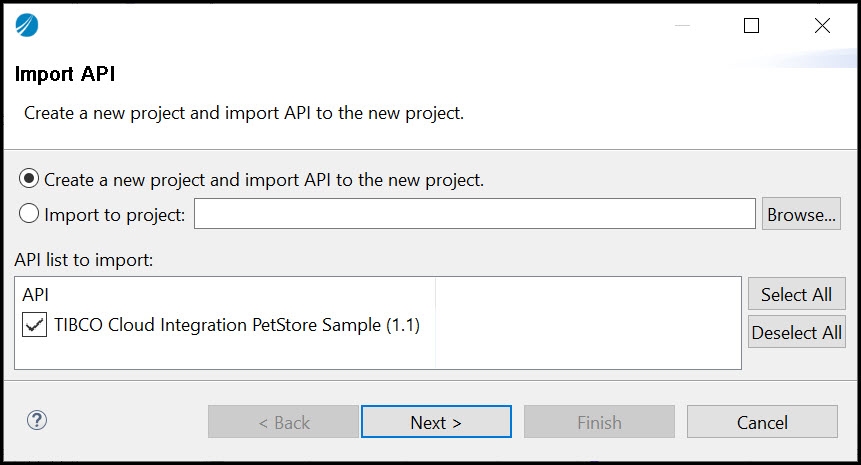The width and height of the screenshot is (861, 465).
Task: Go back with the '< Back' button
Action: pos(283,422)
